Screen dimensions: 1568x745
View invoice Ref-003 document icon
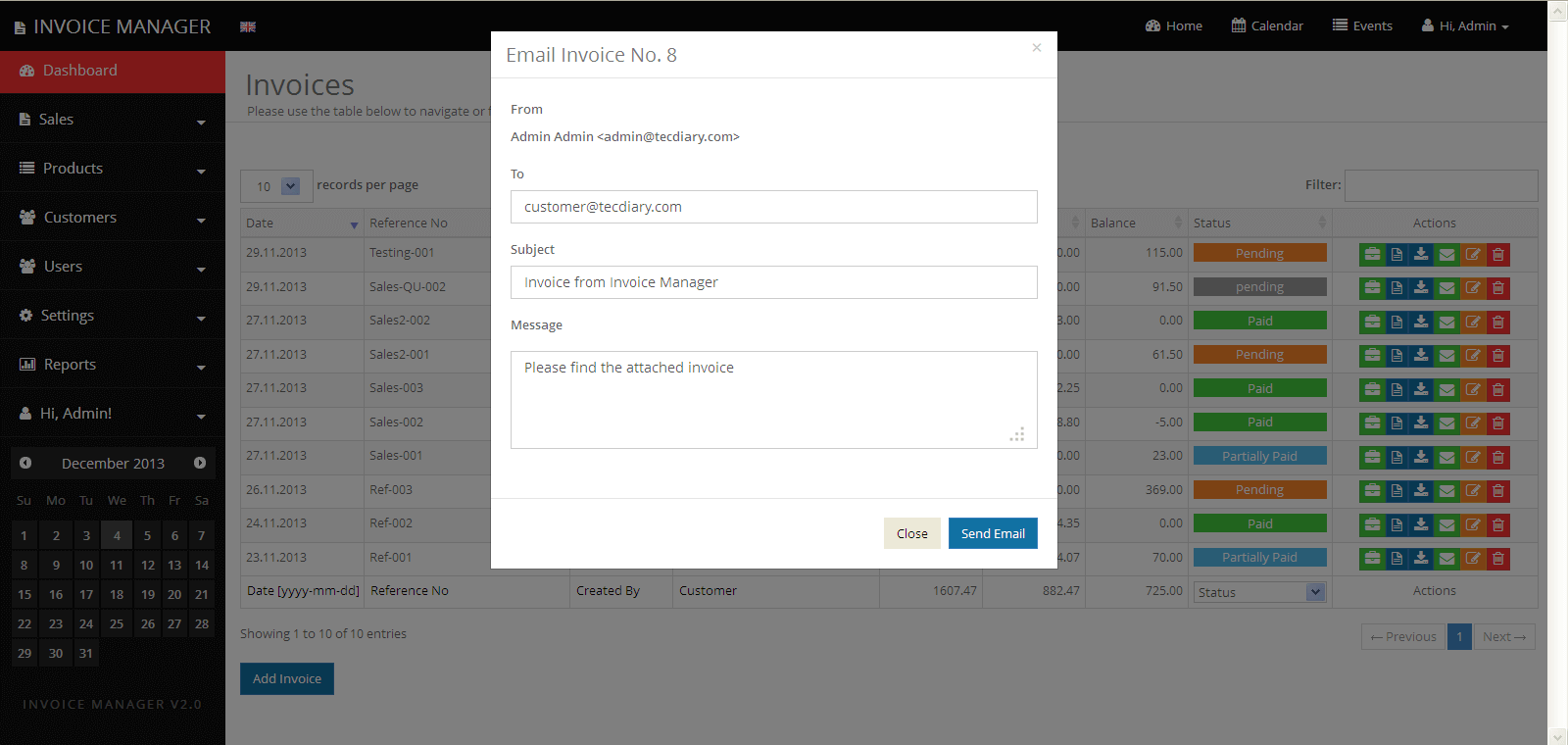click(x=1396, y=491)
